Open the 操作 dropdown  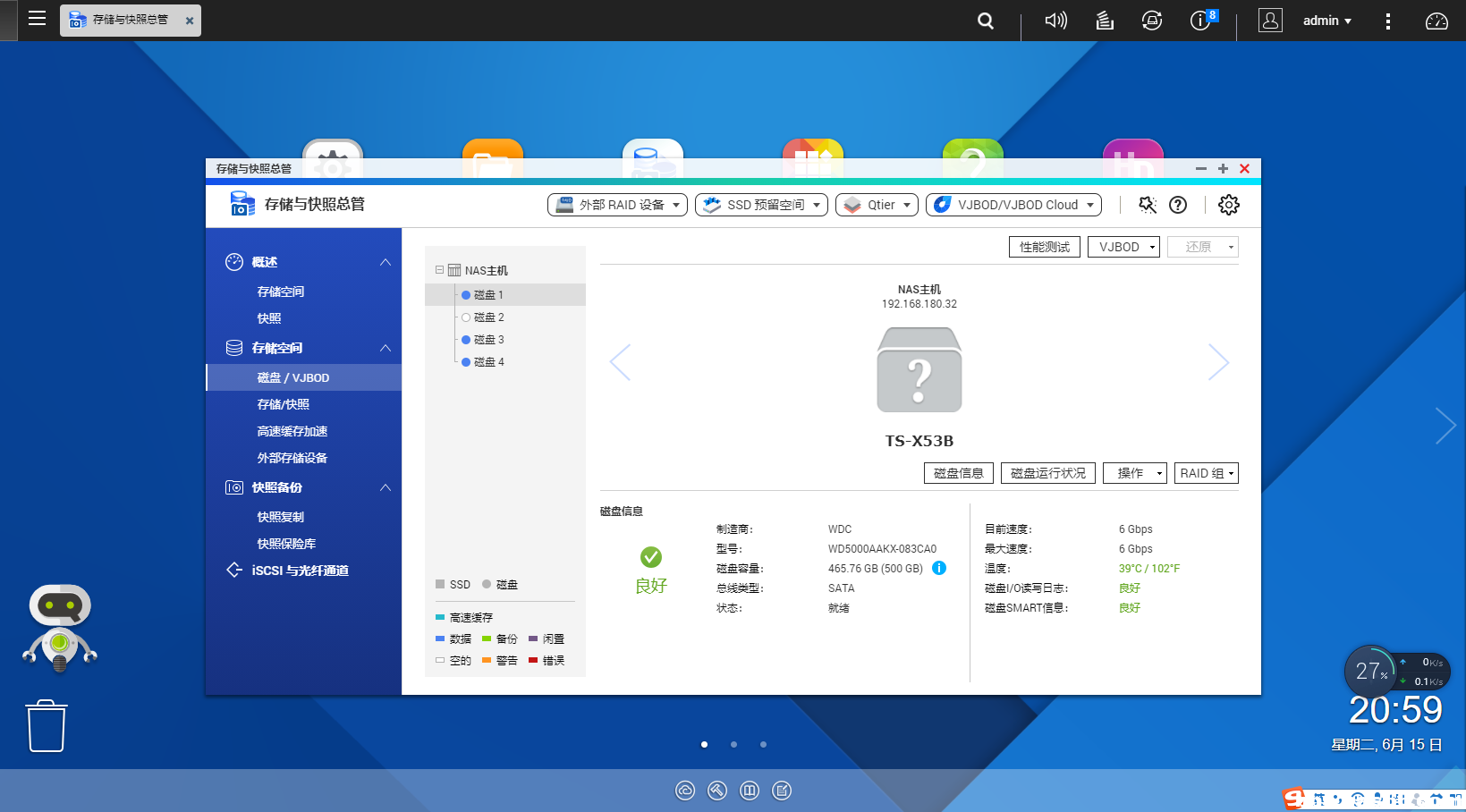click(1134, 472)
